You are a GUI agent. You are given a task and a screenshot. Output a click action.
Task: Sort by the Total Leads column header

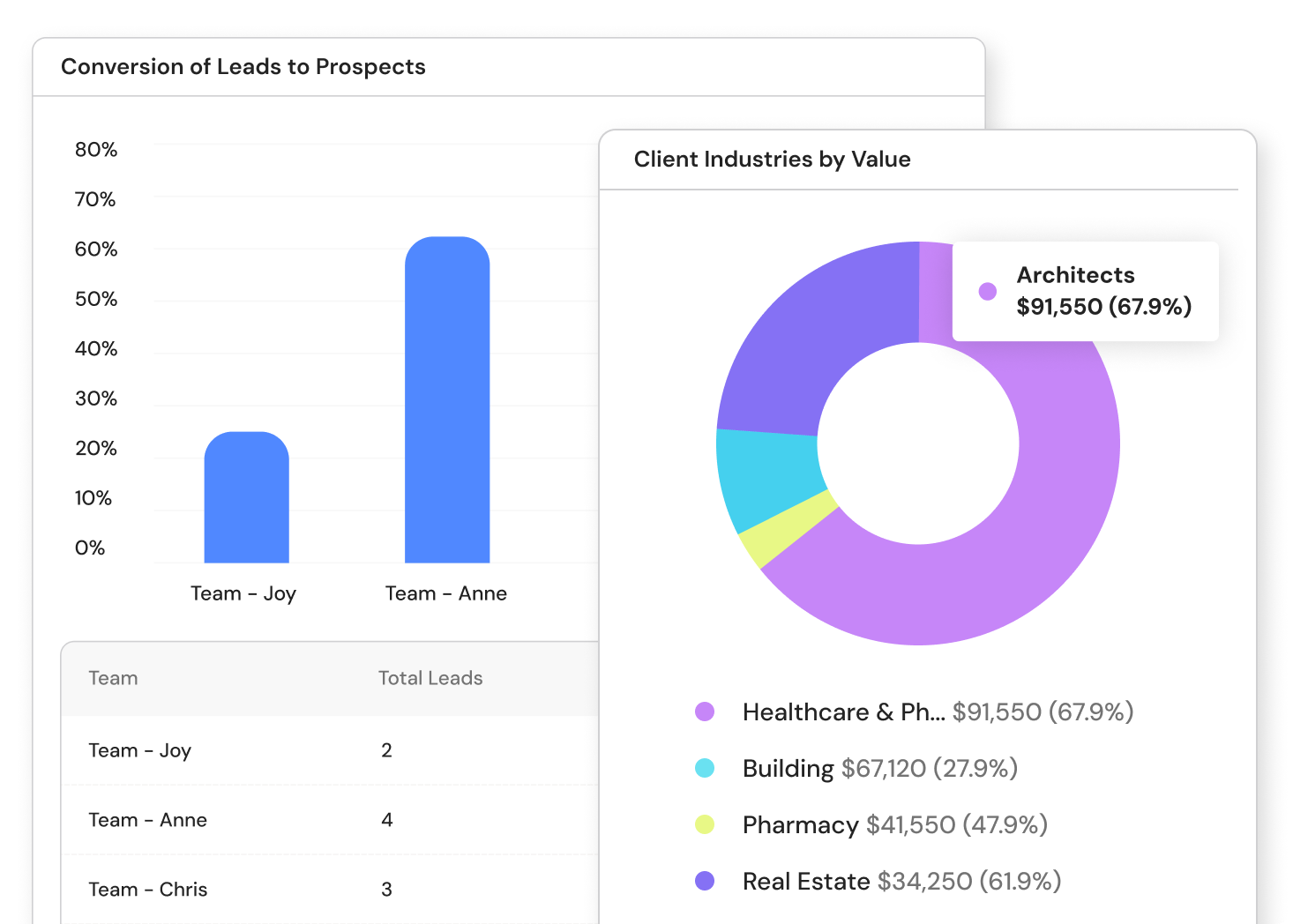coord(430,678)
